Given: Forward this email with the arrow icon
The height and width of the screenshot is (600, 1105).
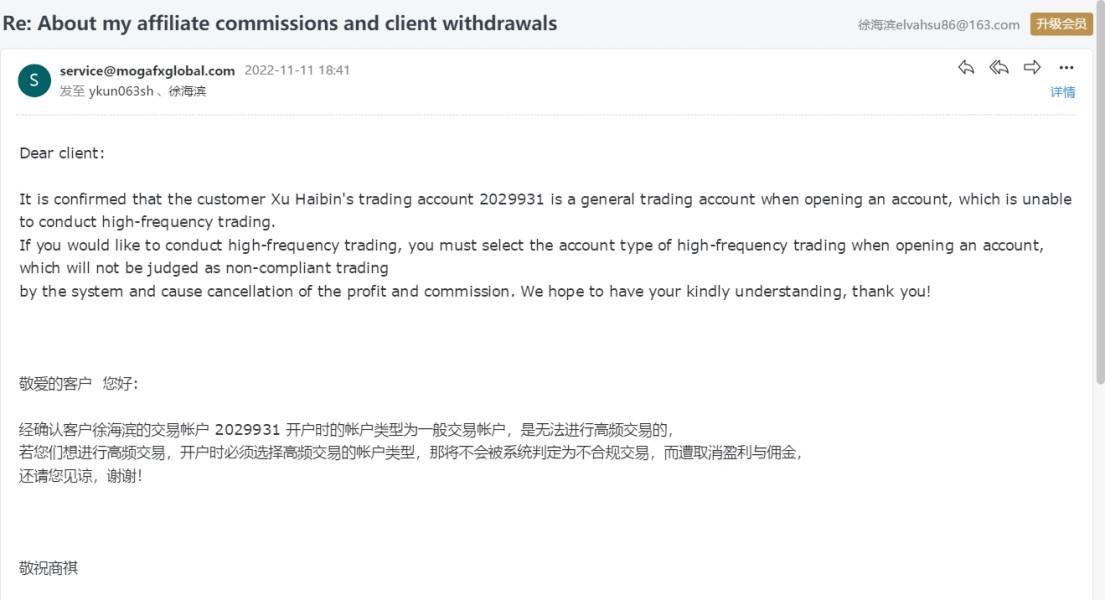Looking at the screenshot, I should pyautogui.click(x=1032, y=68).
